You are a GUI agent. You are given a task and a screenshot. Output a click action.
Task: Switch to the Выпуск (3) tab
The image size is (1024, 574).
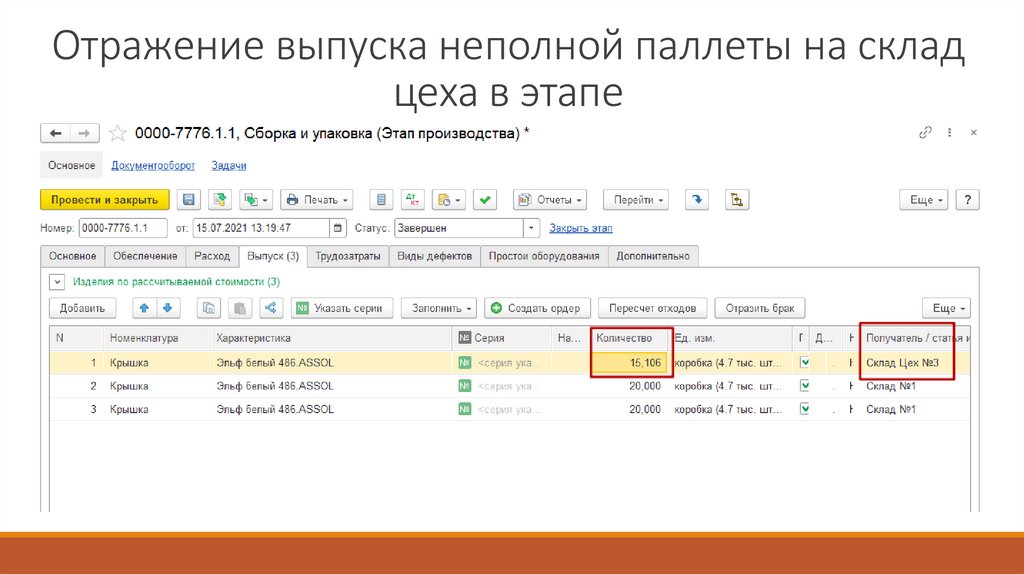273,256
